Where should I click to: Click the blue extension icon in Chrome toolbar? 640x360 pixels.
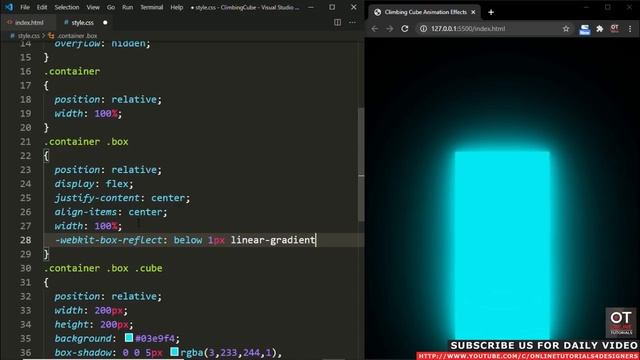coord(584,29)
